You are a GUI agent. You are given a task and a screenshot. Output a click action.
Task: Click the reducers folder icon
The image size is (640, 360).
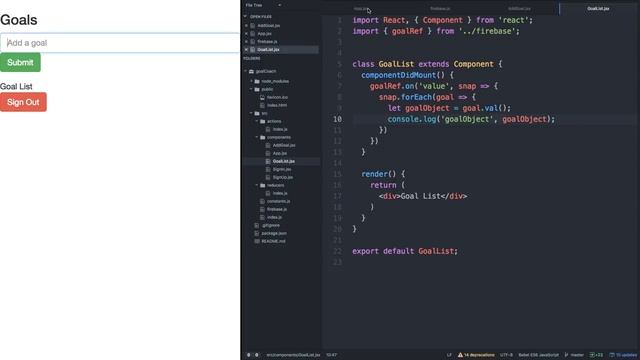tap(262, 185)
